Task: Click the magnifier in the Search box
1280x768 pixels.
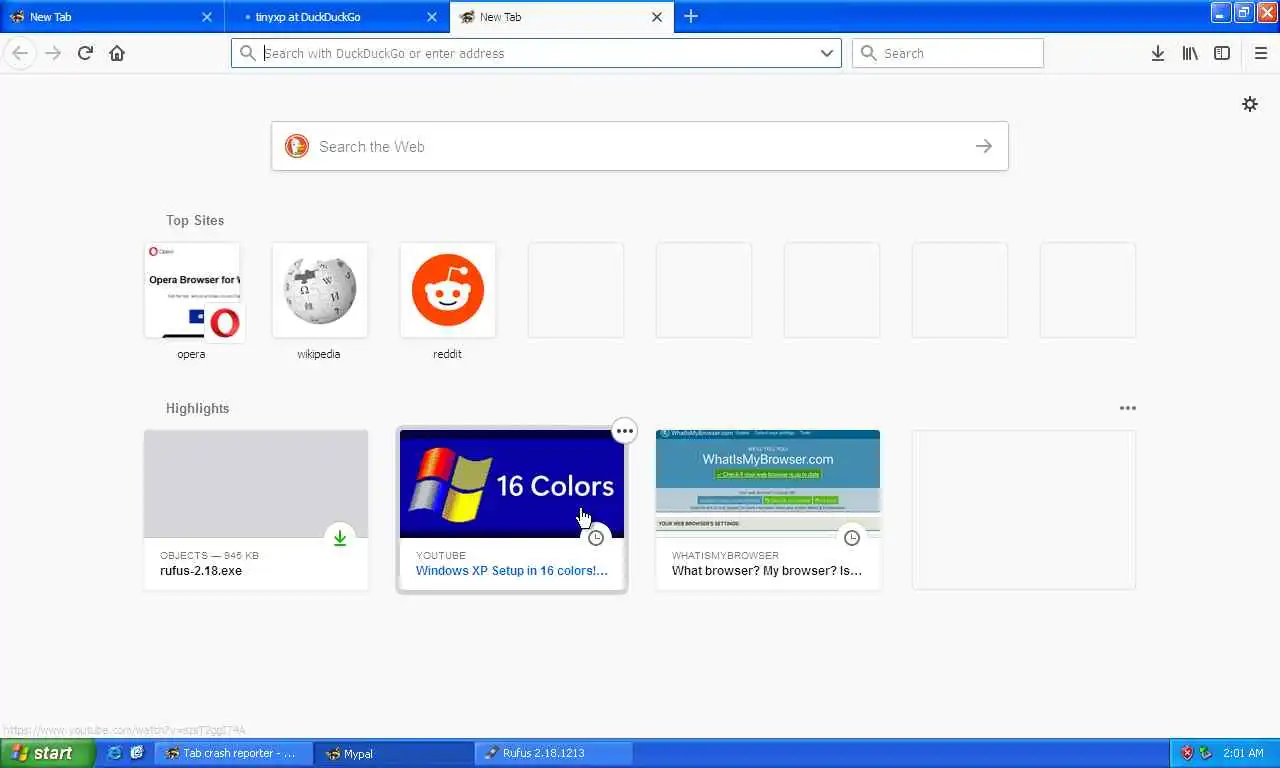Action: pos(869,53)
